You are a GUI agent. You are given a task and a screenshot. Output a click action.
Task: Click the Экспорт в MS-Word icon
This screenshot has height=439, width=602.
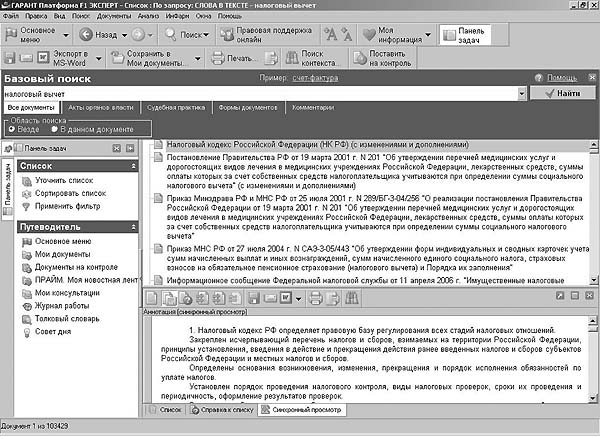43,58
